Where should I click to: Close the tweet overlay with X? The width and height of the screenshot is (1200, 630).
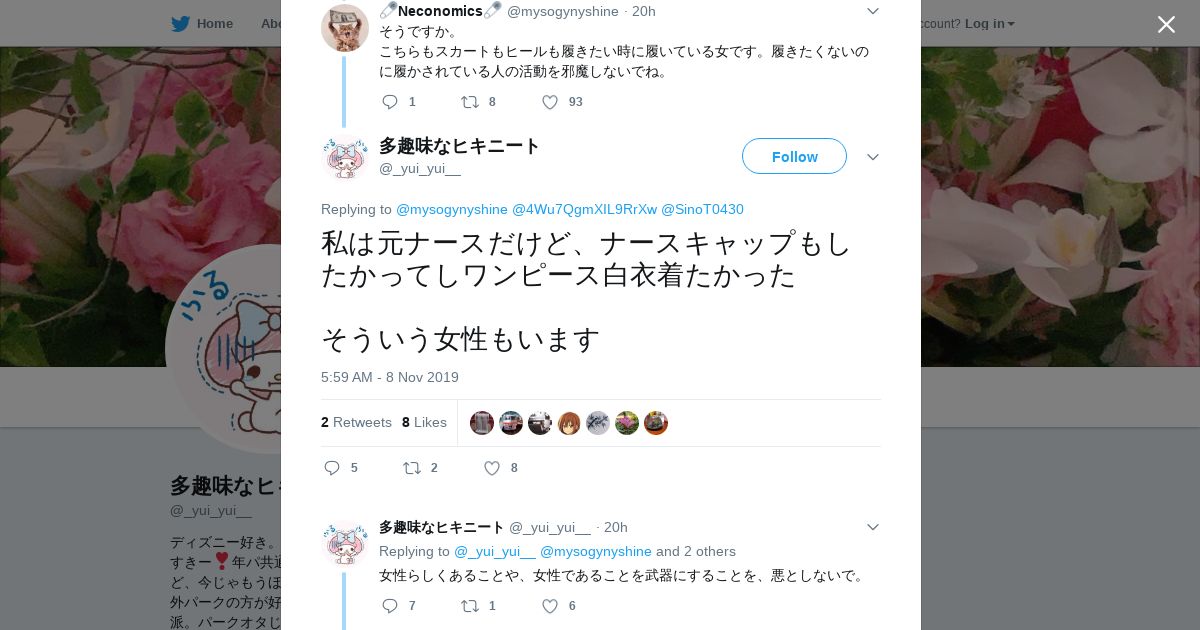[x=1166, y=24]
